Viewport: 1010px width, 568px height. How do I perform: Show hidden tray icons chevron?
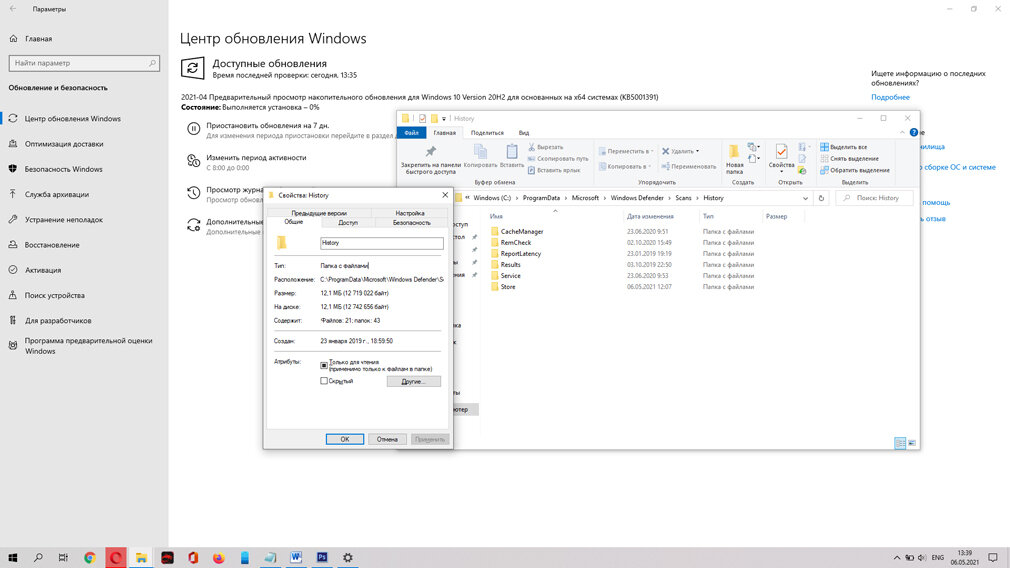(896, 558)
